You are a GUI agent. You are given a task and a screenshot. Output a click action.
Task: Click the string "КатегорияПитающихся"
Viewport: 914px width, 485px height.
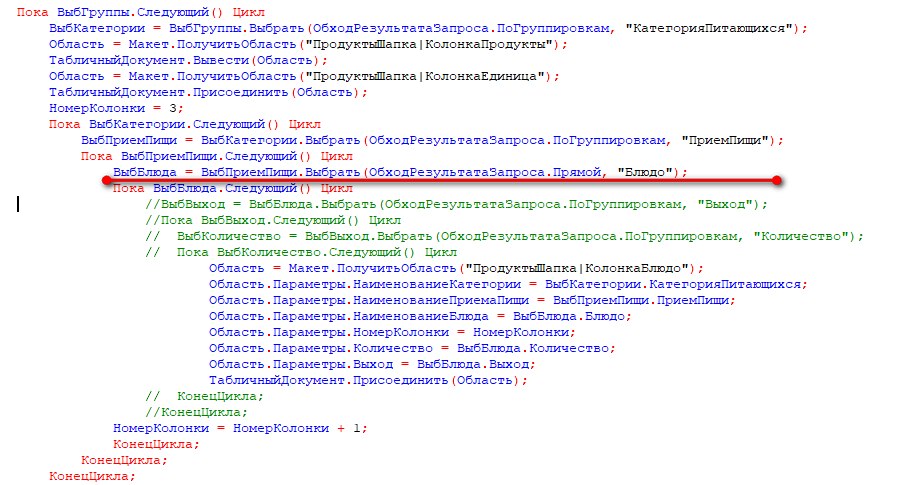(708, 28)
